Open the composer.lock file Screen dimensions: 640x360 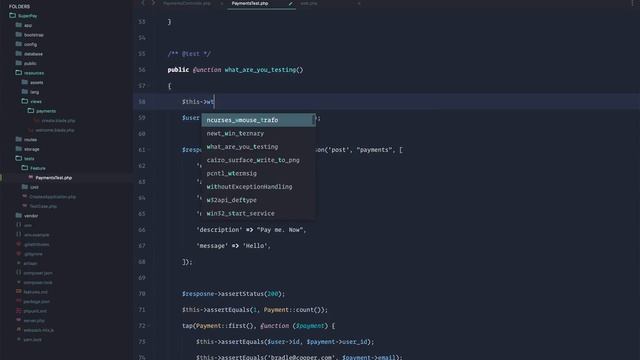click(x=38, y=282)
